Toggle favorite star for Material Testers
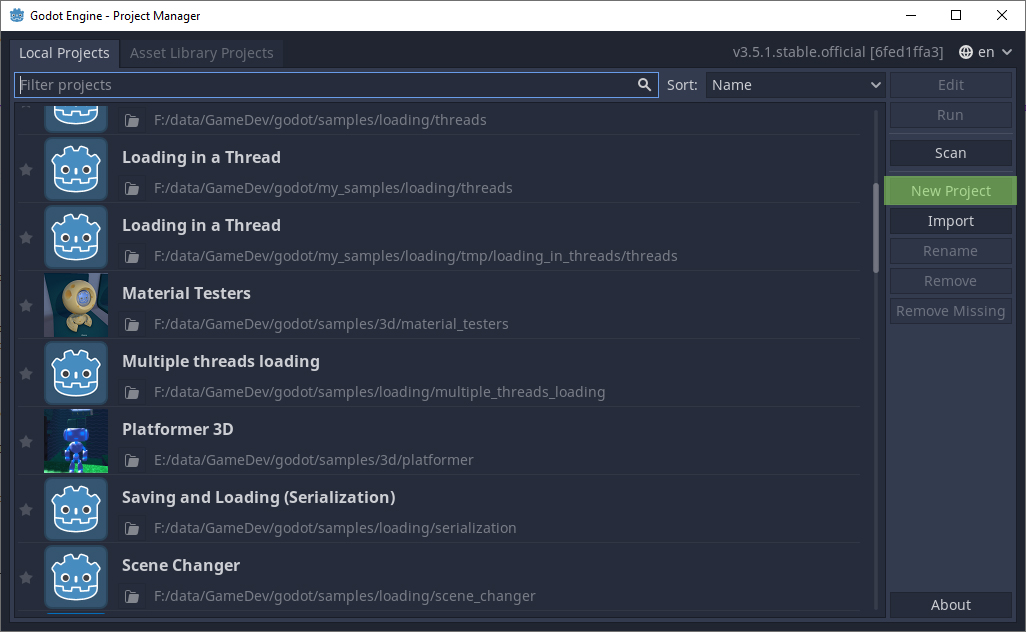The width and height of the screenshot is (1026, 632). click(26, 306)
